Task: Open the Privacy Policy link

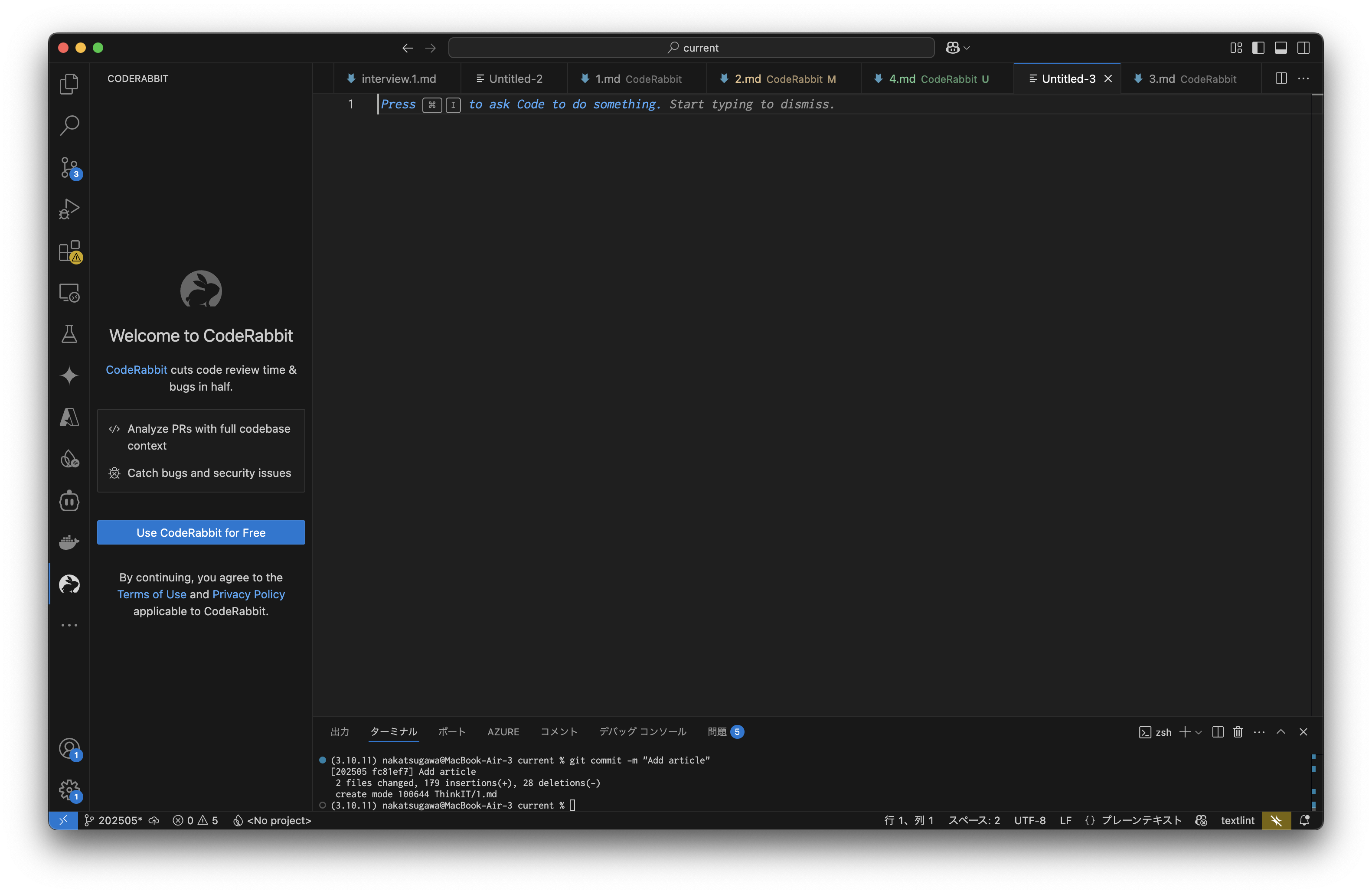Action: pos(248,594)
